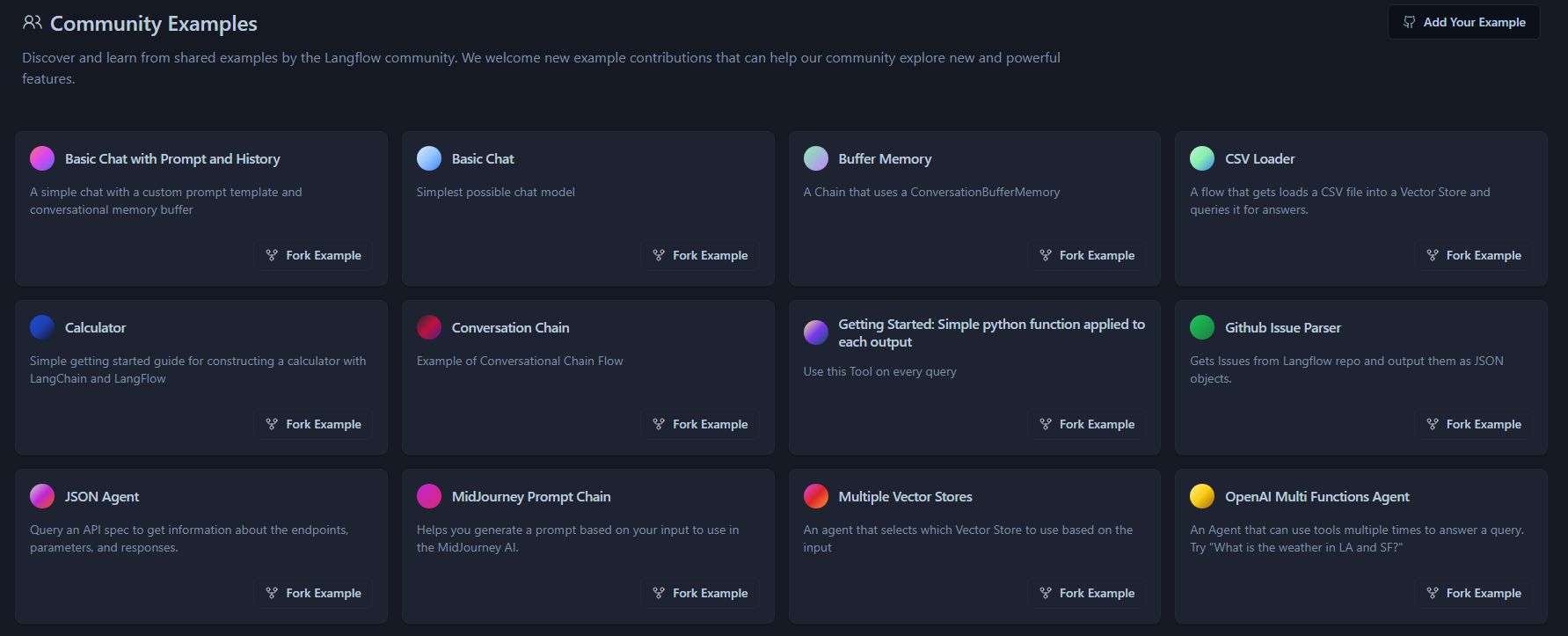Click the MidJourney 'Helps you generate a prompt' description
This screenshot has height=636, width=1568.
(578, 538)
